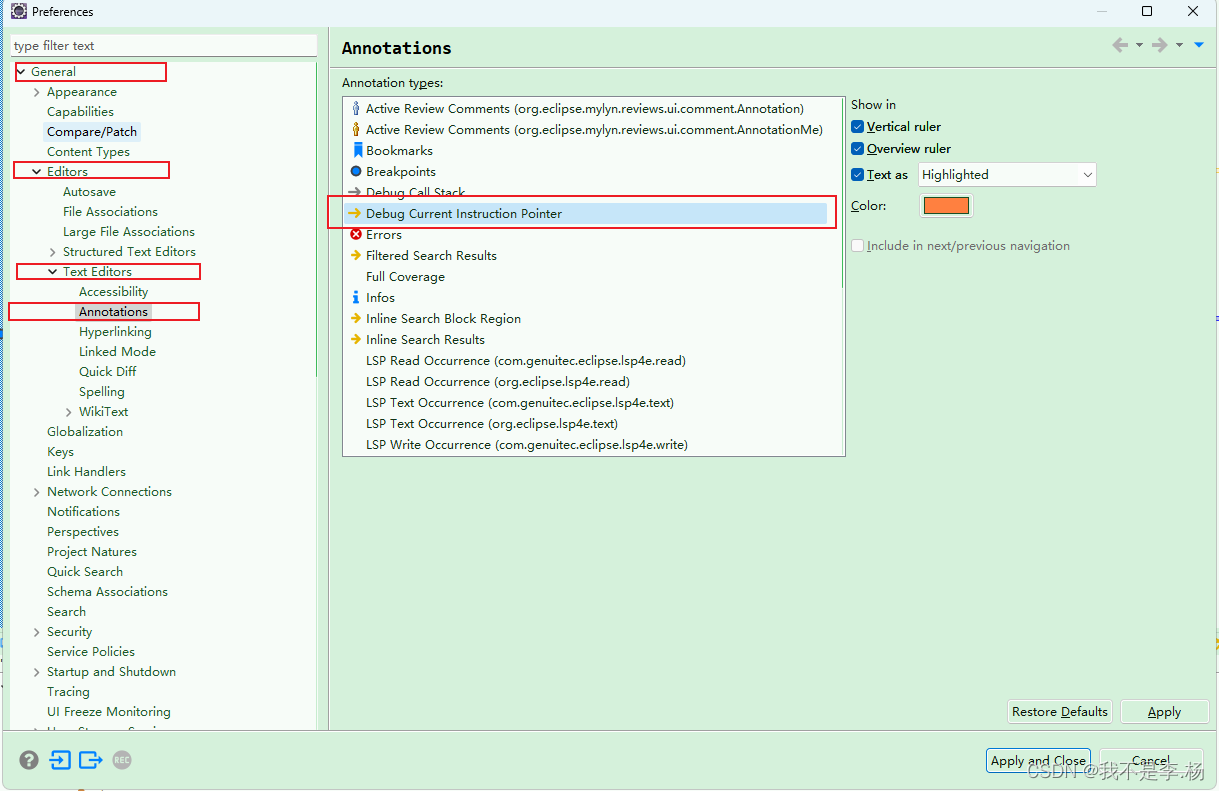This screenshot has height=791, width=1219.
Task: Toggle the Text as checkbox
Action: point(857,175)
